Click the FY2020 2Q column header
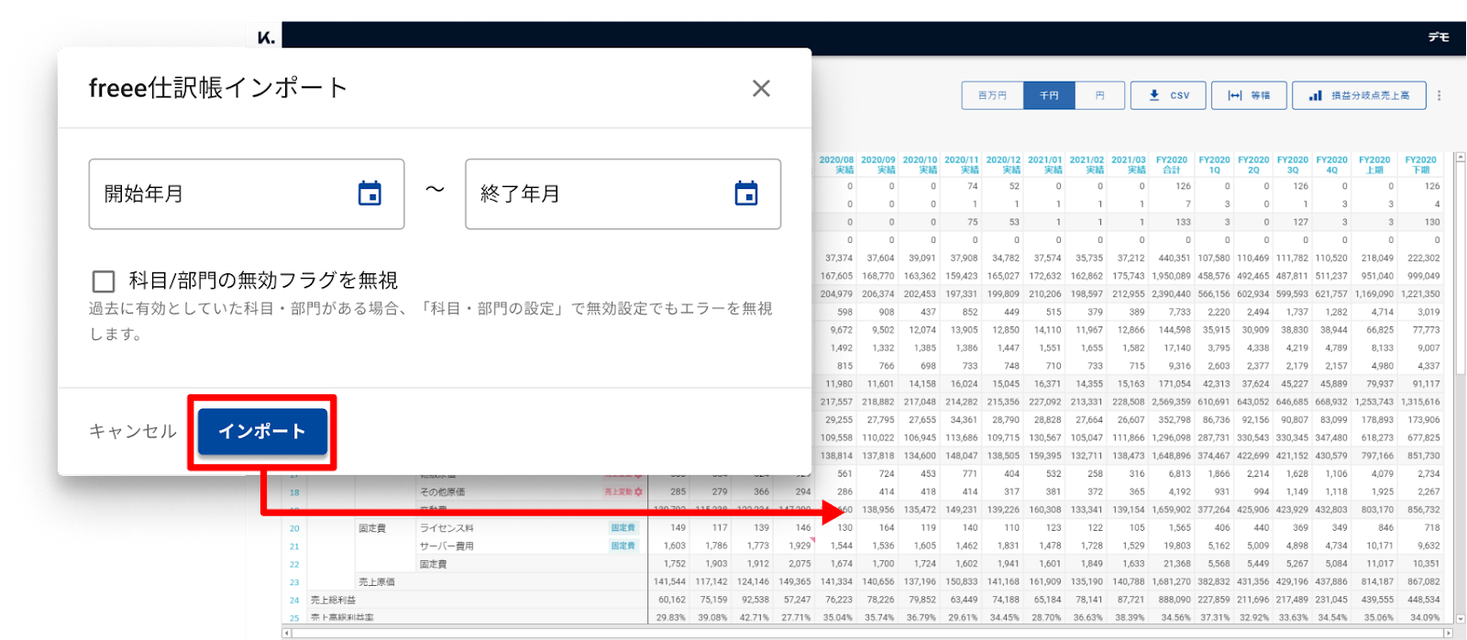Image resolution: width=1467 pixels, height=640 pixels. [x=1253, y=165]
